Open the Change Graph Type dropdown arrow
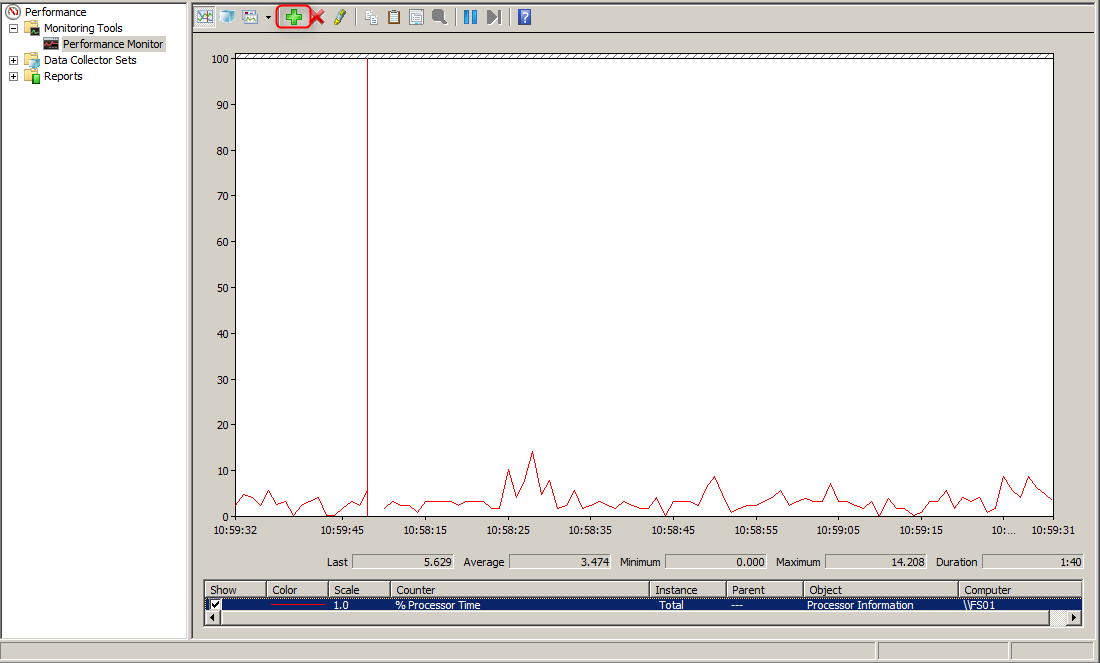 click(x=268, y=18)
